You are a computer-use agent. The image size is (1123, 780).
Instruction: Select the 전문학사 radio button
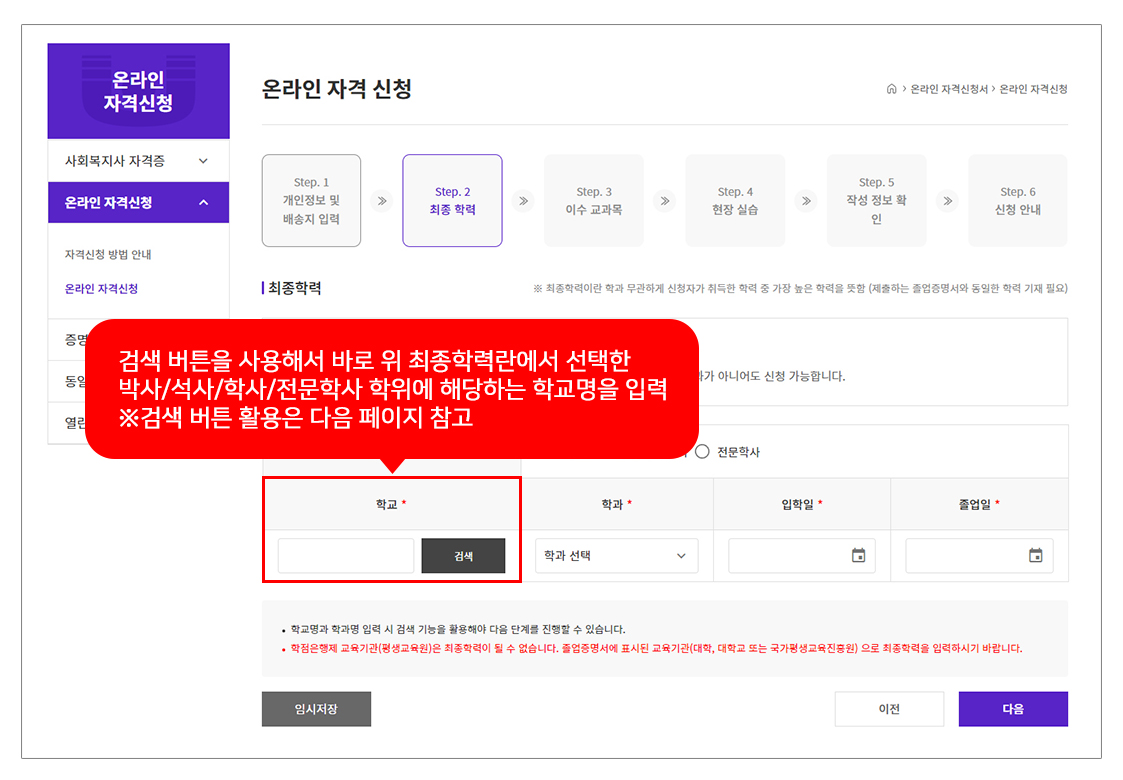[702, 452]
